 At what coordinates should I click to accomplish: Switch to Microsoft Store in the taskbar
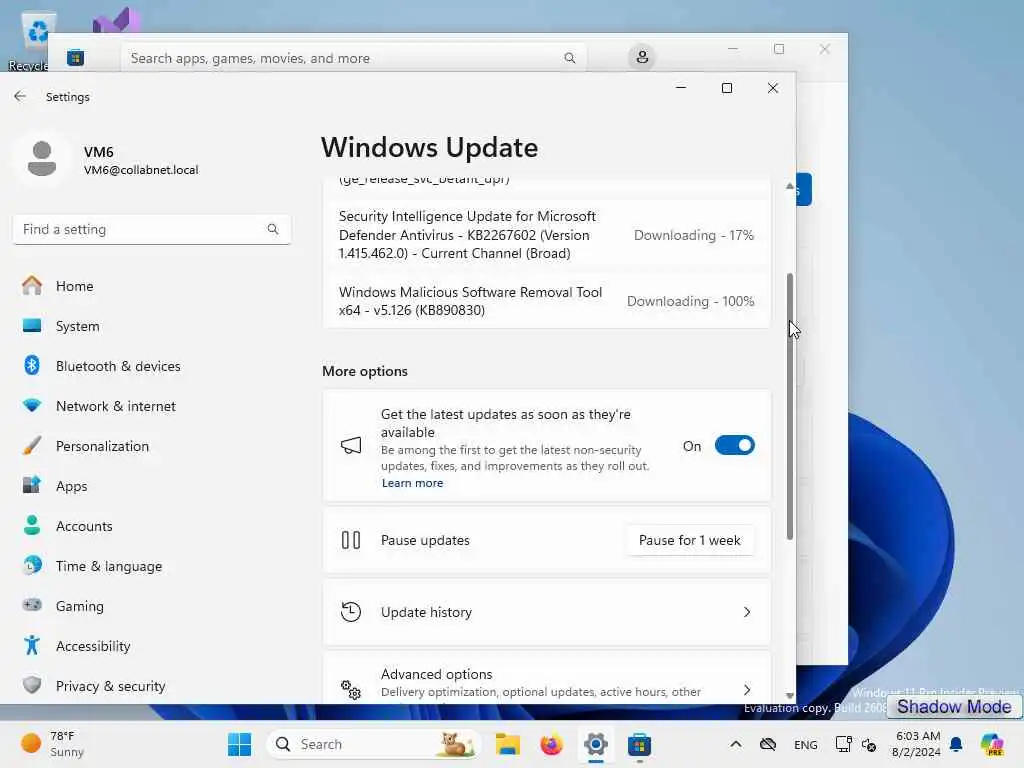point(639,744)
